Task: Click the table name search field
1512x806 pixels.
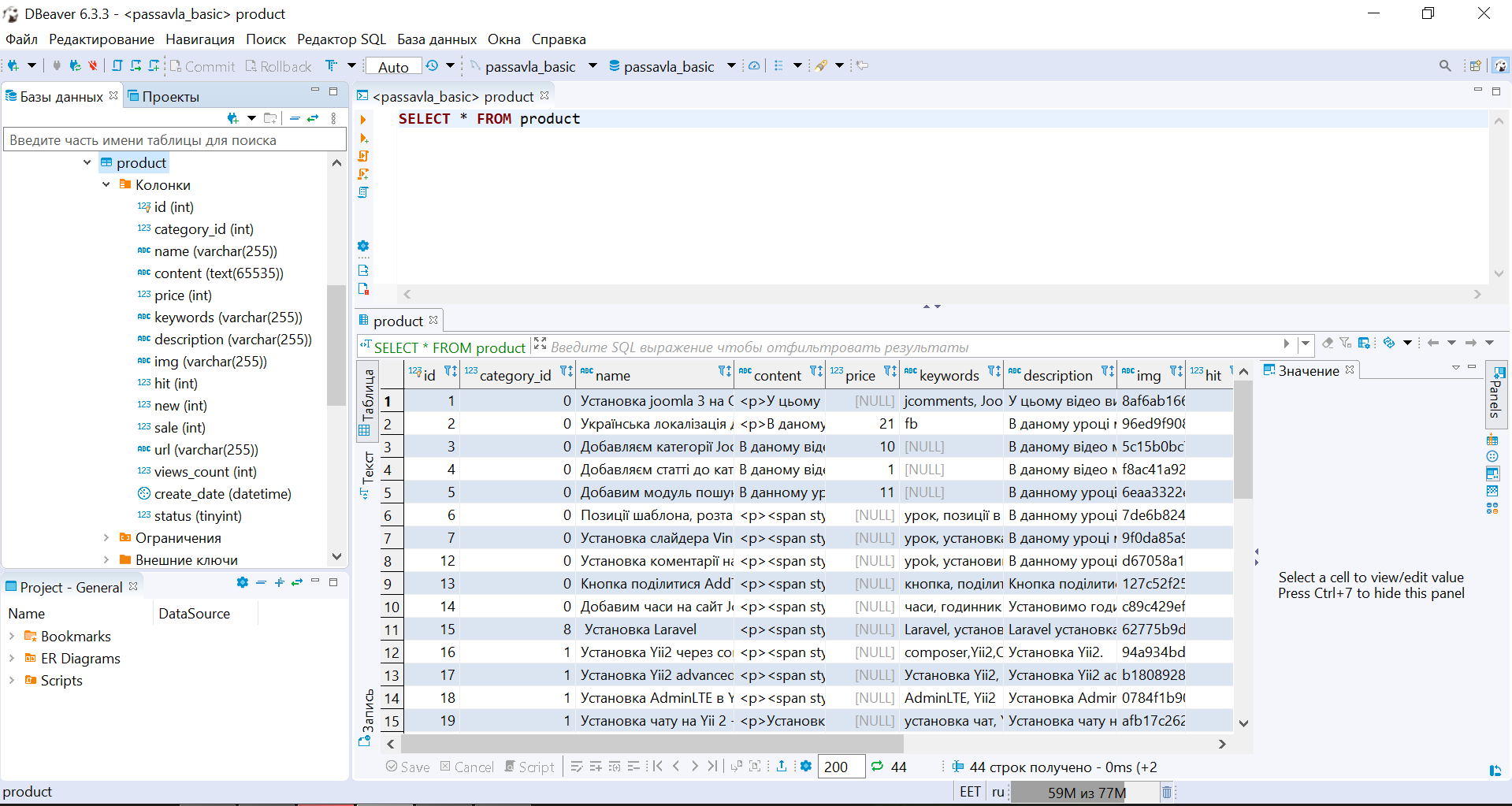Action: [175, 139]
